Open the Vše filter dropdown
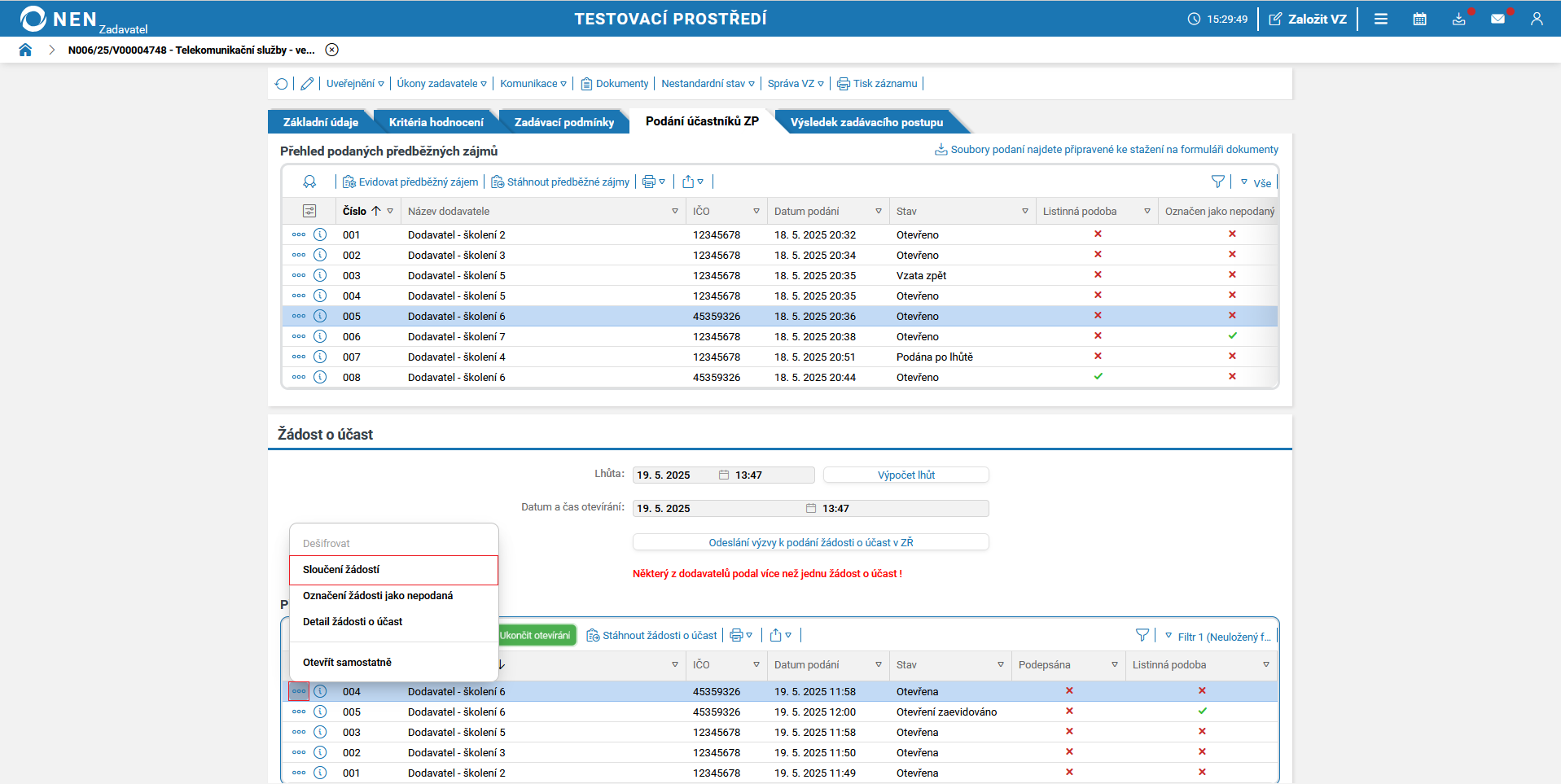This screenshot has height=784, width=1561. pos(1256,183)
